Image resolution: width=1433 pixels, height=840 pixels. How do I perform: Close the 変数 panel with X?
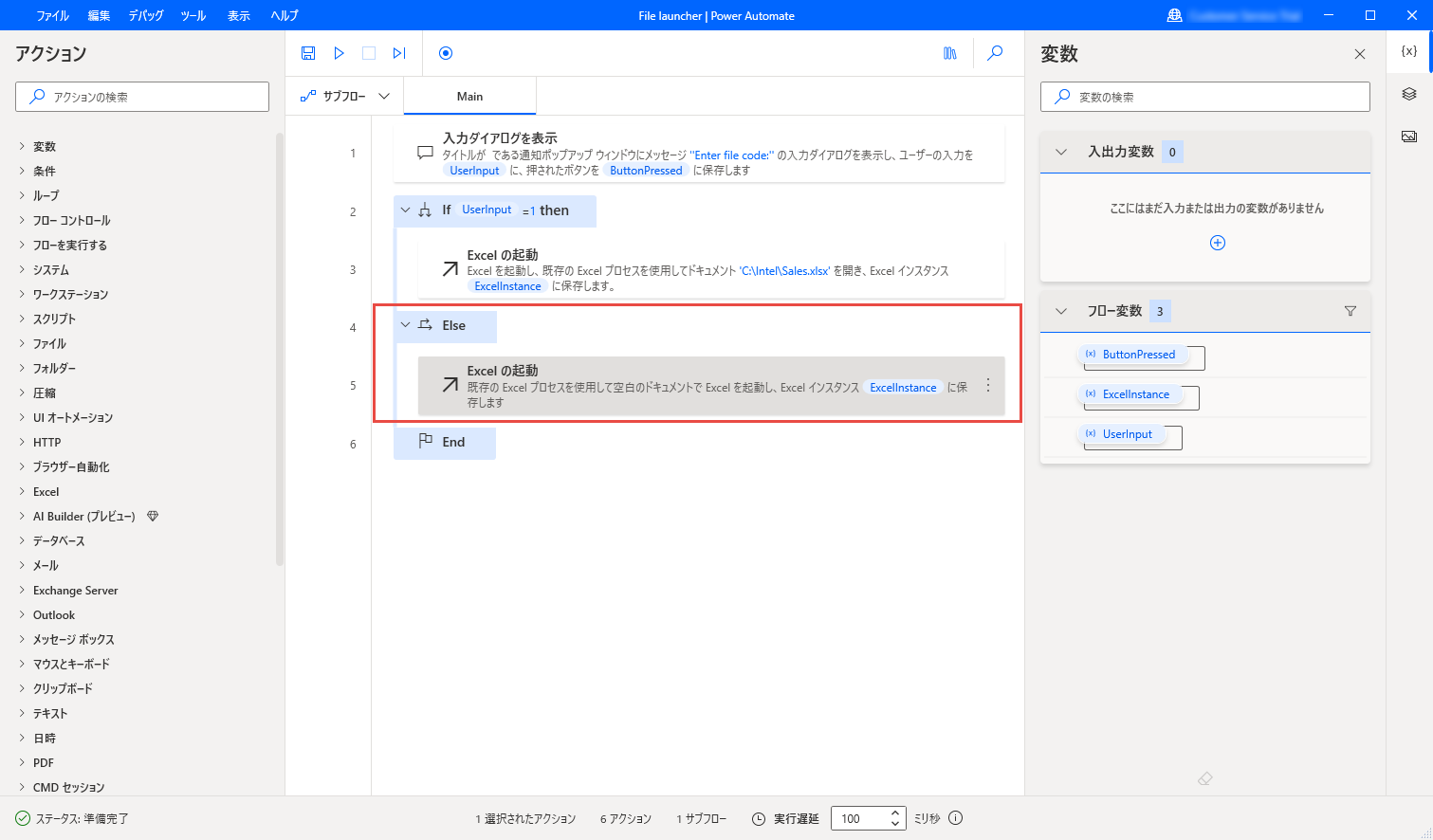1360,54
